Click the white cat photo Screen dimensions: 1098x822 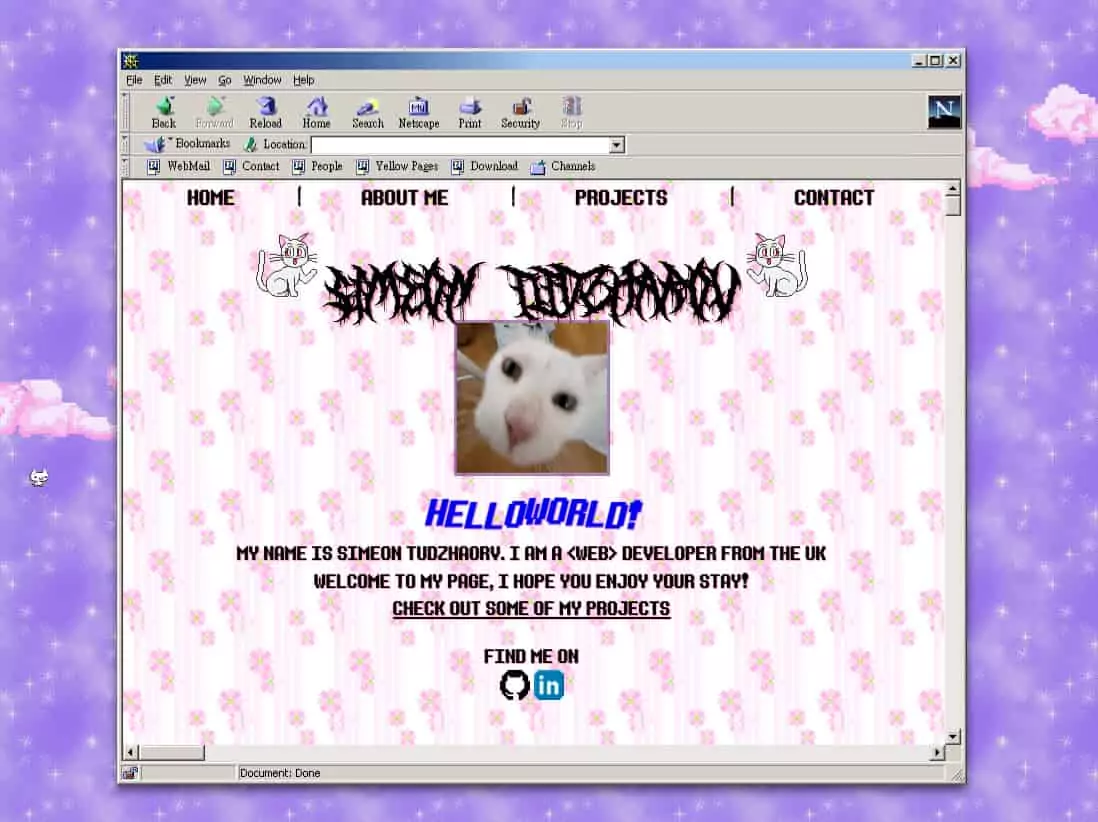(532, 397)
